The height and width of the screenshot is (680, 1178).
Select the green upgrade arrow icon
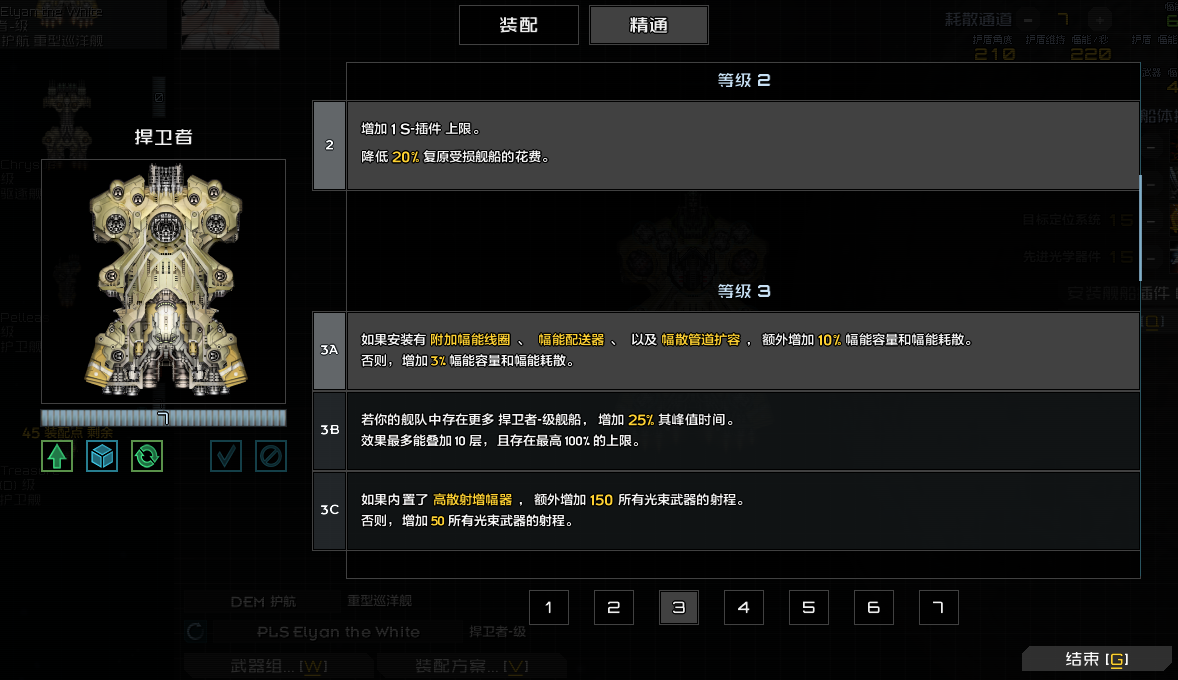point(57,455)
